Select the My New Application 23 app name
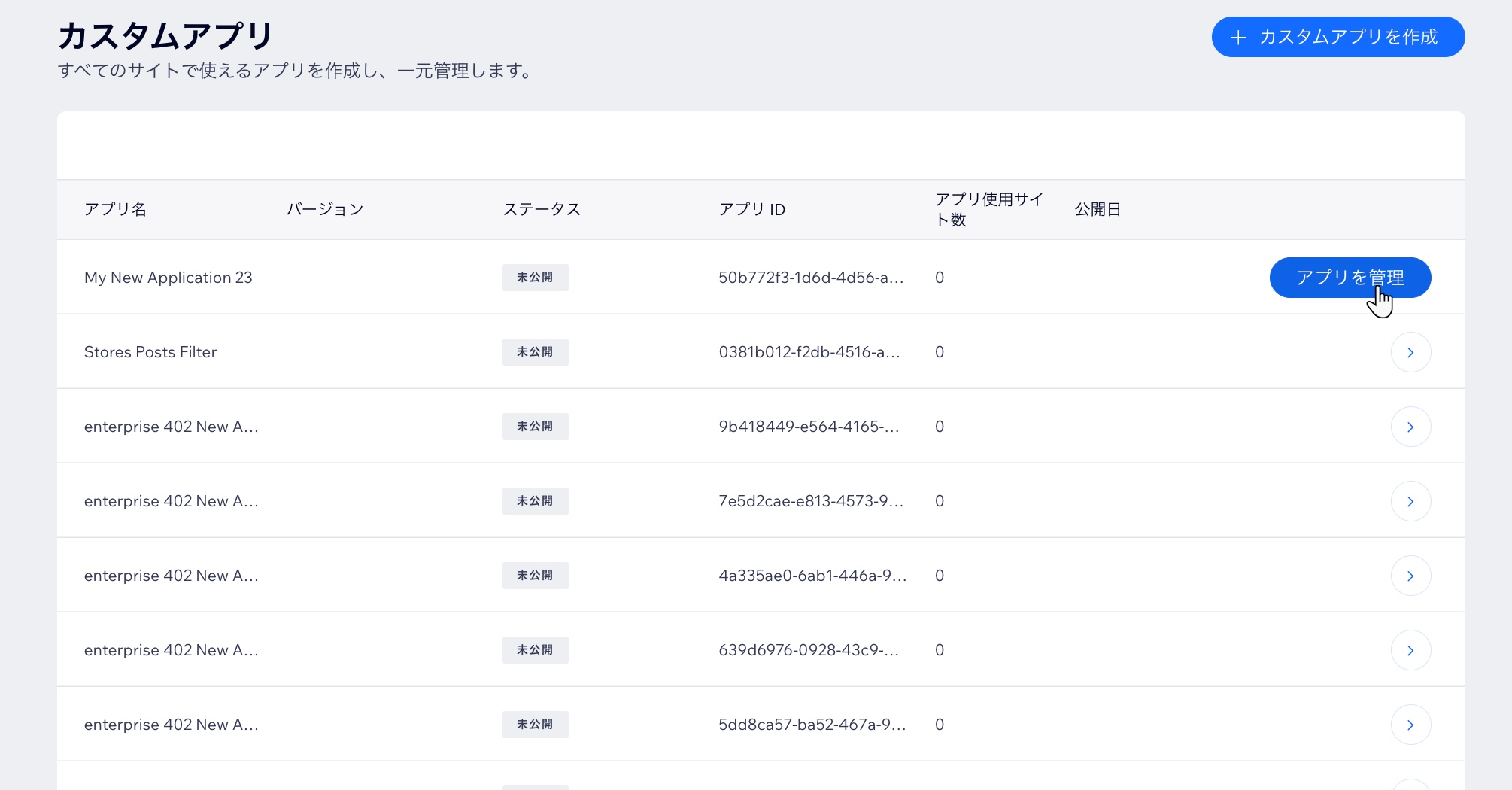This screenshot has height=790, width=1512. point(169,278)
